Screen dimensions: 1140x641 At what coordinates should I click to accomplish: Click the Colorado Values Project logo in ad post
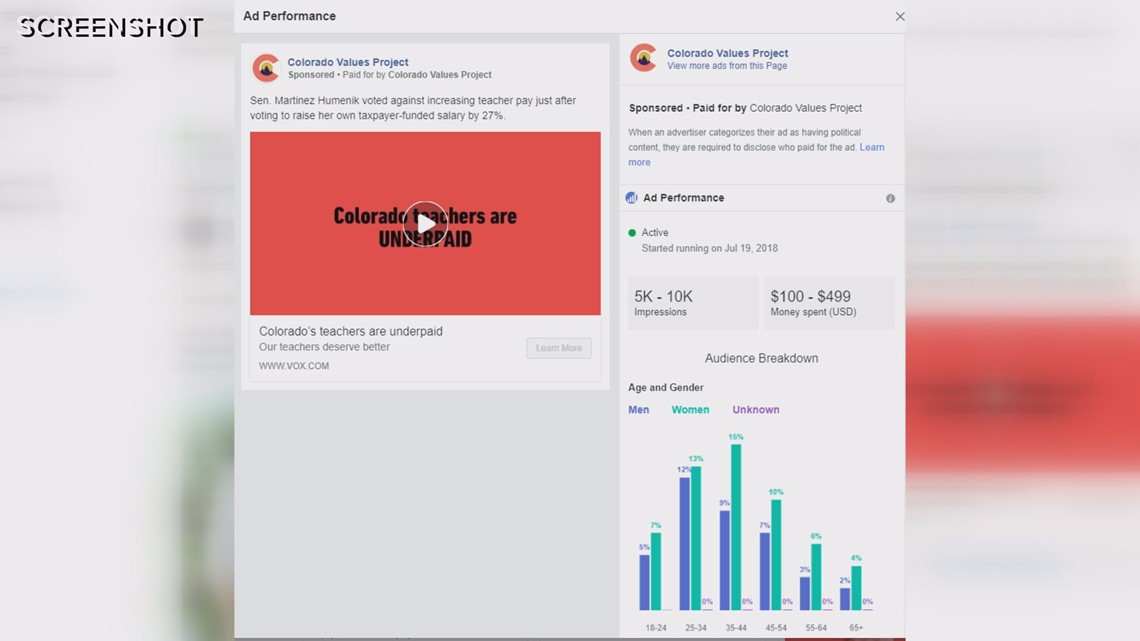266,68
